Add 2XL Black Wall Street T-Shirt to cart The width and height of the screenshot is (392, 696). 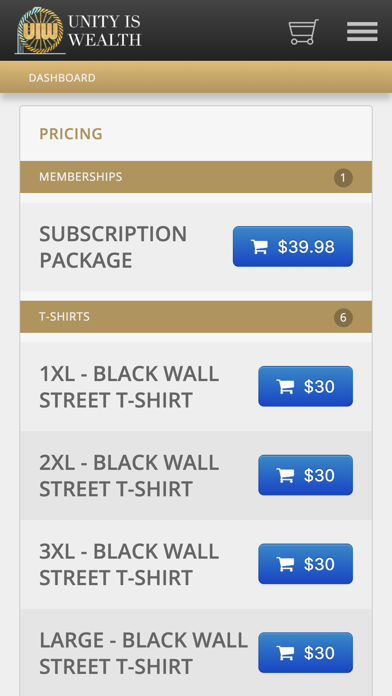pyautogui.click(x=305, y=475)
